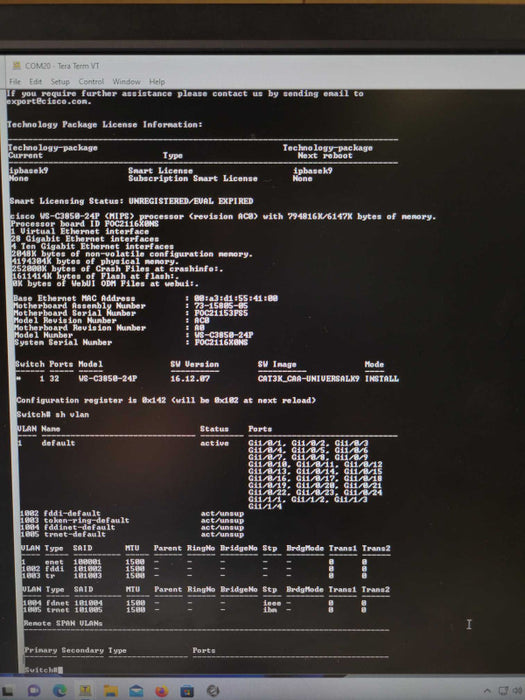Click the MAC address 00:a3:d1:55:41:00
This screenshot has height=700, width=525.
236,298
